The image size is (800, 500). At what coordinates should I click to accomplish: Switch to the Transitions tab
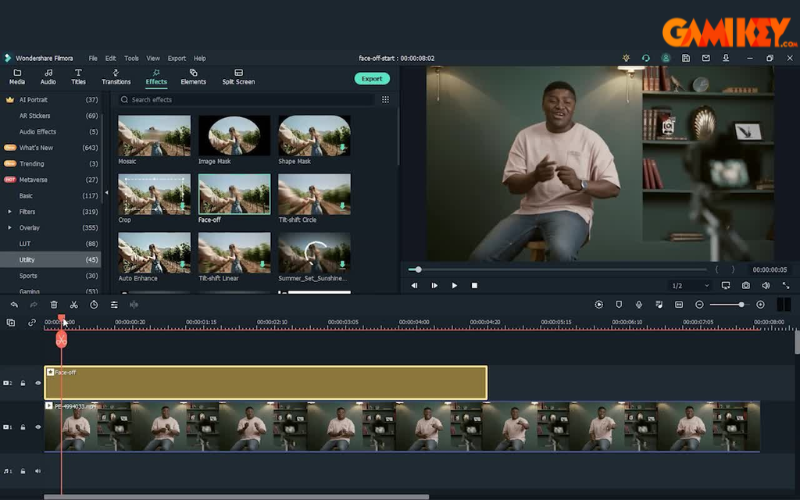pyautogui.click(x=116, y=77)
